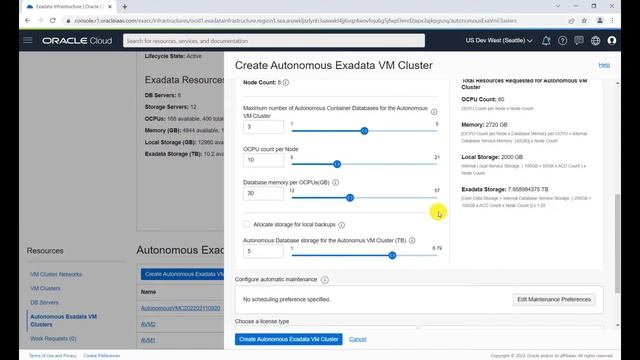Select Autonomous Exadata VM Clusters in Resources
The height and width of the screenshot is (360, 640).
[64, 320]
